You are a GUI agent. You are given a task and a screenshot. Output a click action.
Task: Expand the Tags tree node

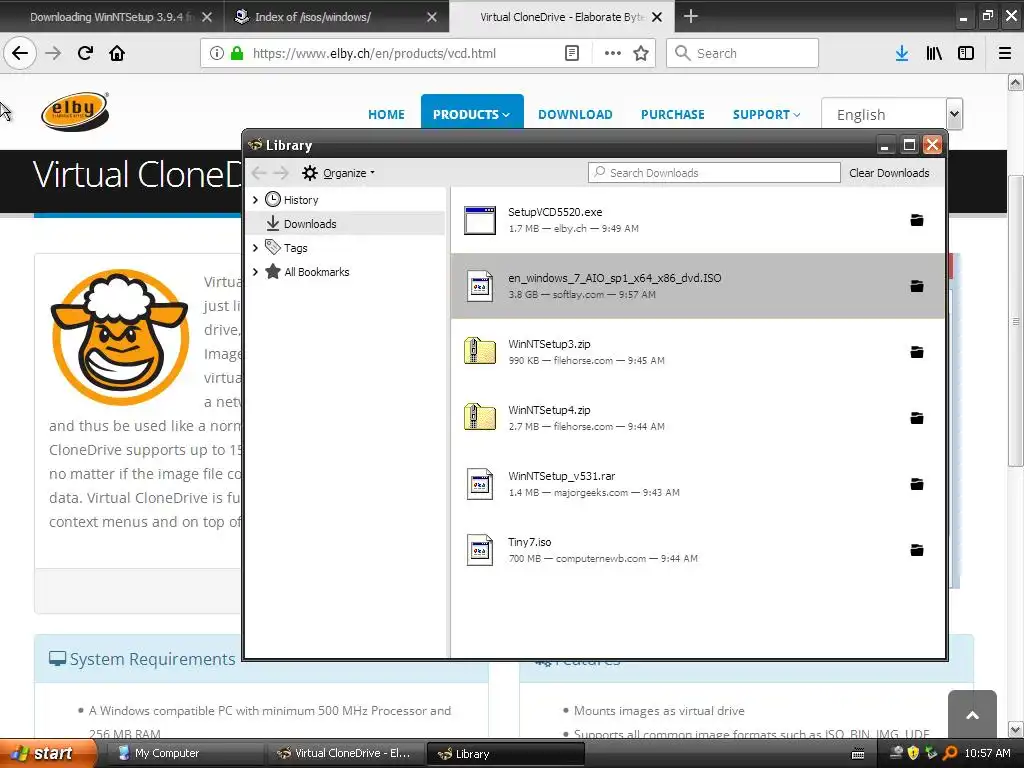point(255,248)
